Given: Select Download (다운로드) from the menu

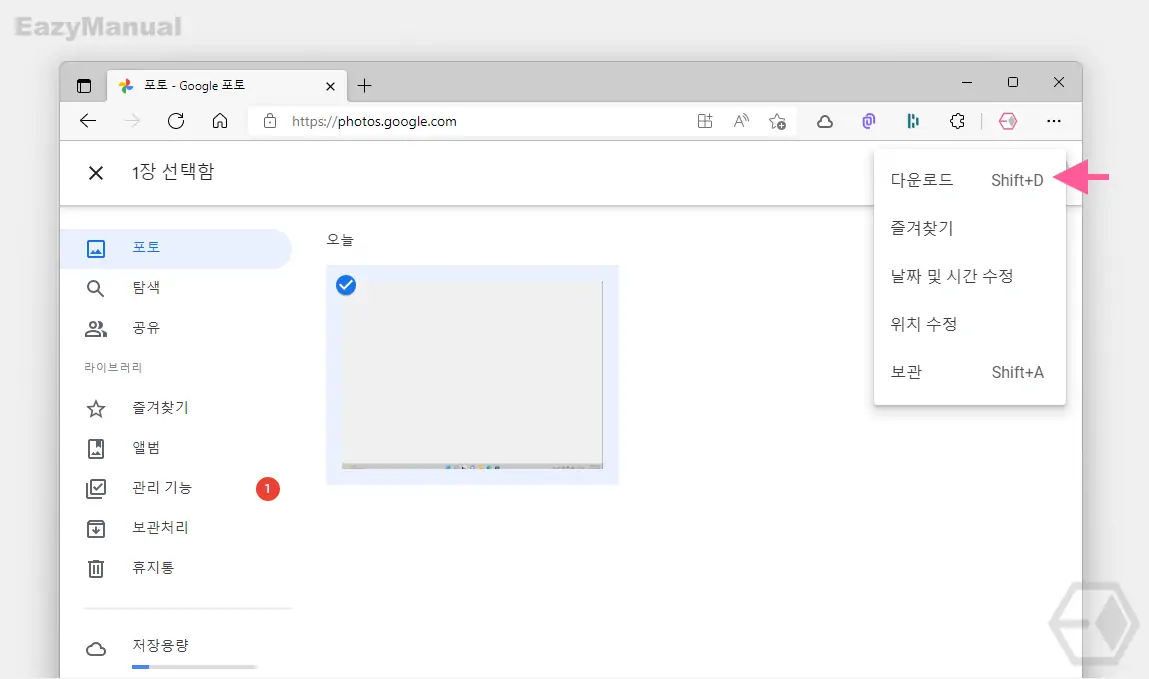Looking at the screenshot, I should coord(969,180).
